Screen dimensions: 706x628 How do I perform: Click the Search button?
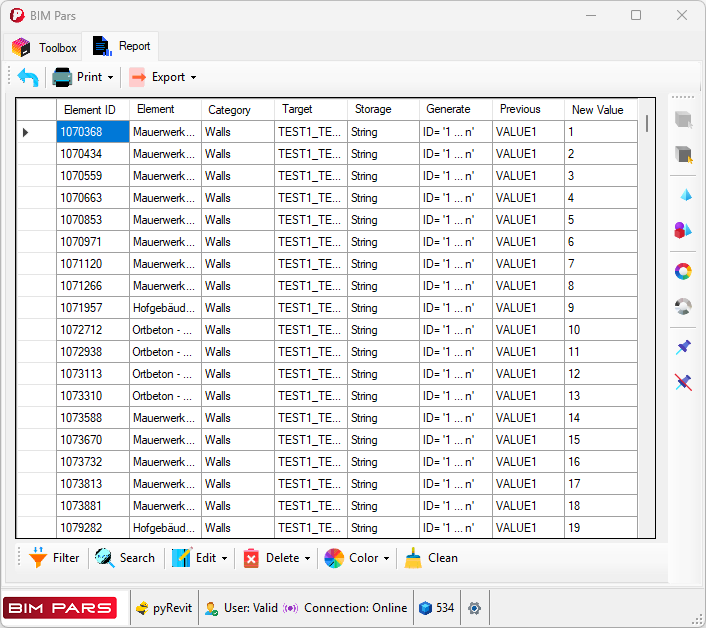(125, 558)
